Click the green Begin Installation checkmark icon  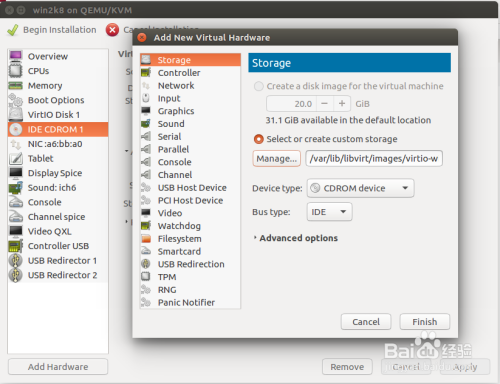tap(13, 30)
